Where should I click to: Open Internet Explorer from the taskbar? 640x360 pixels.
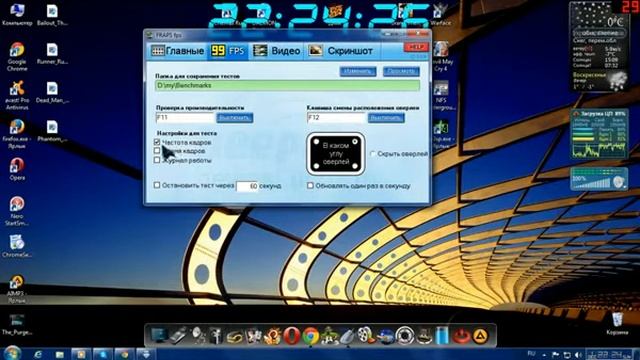38,354
